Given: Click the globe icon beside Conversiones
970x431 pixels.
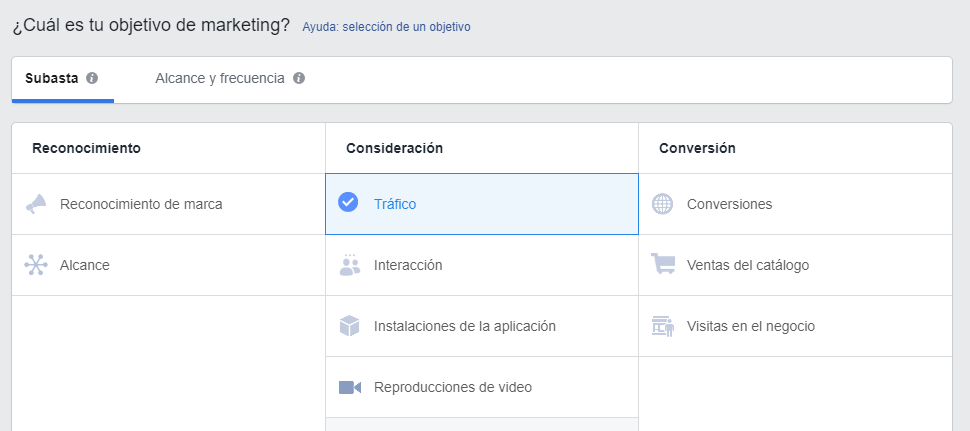Looking at the screenshot, I should [x=663, y=204].
